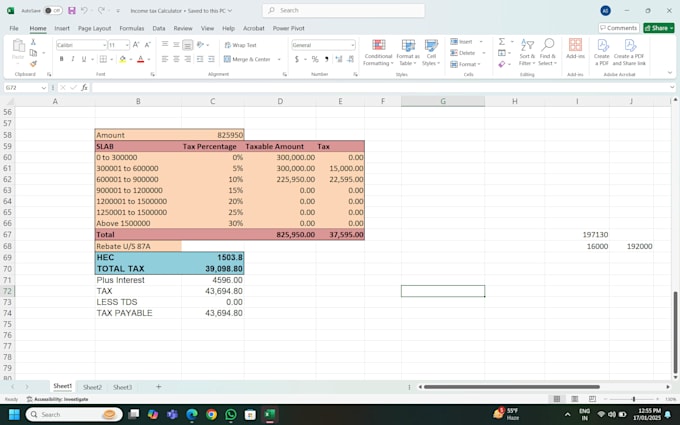The image size is (680, 425).
Task: Click the vertical scrollbar thumb
Action: tap(675, 332)
